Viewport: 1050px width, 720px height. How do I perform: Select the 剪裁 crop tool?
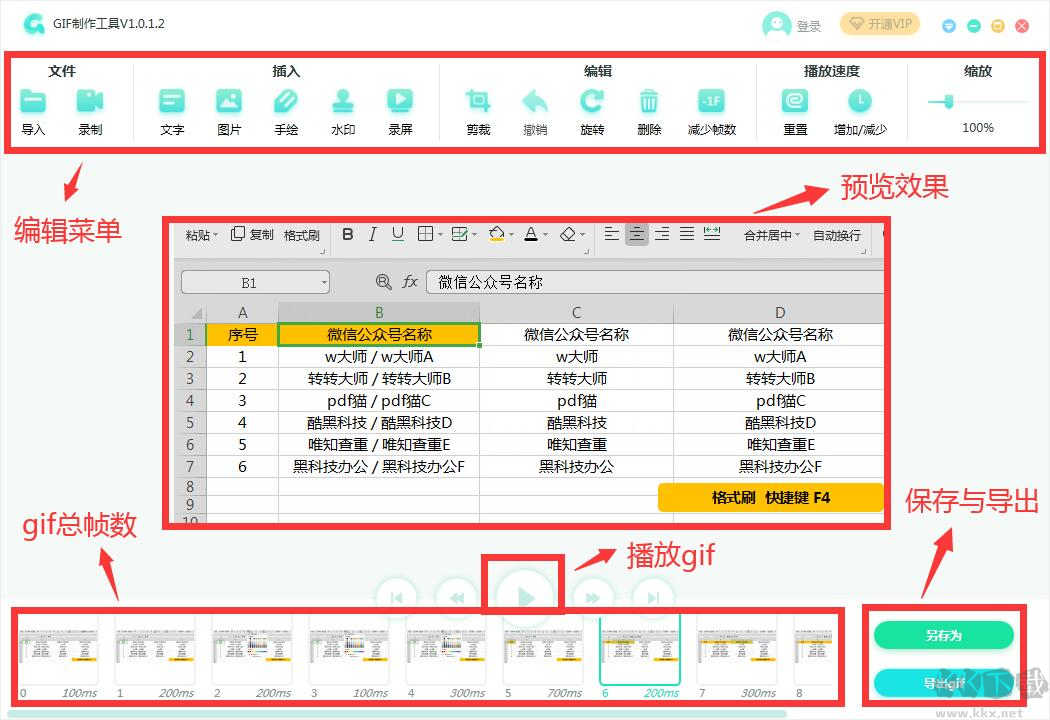(x=478, y=103)
